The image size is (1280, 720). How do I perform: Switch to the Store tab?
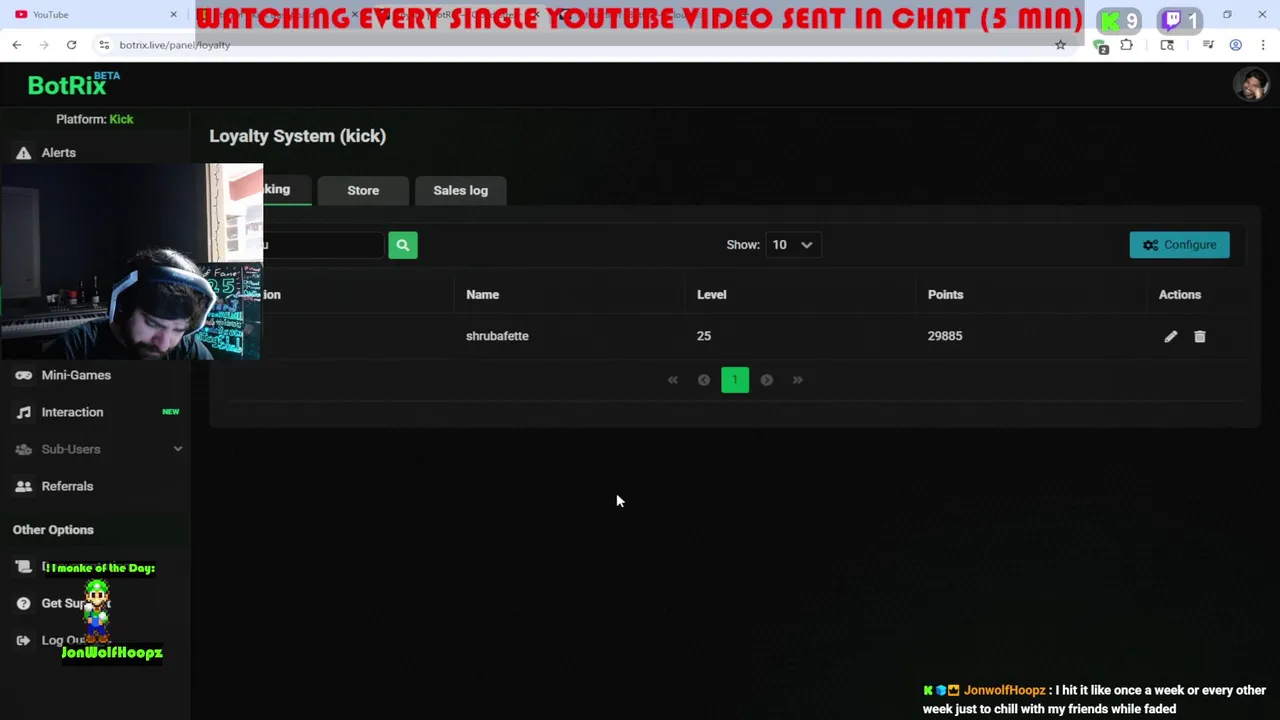click(x=363, y=190)
